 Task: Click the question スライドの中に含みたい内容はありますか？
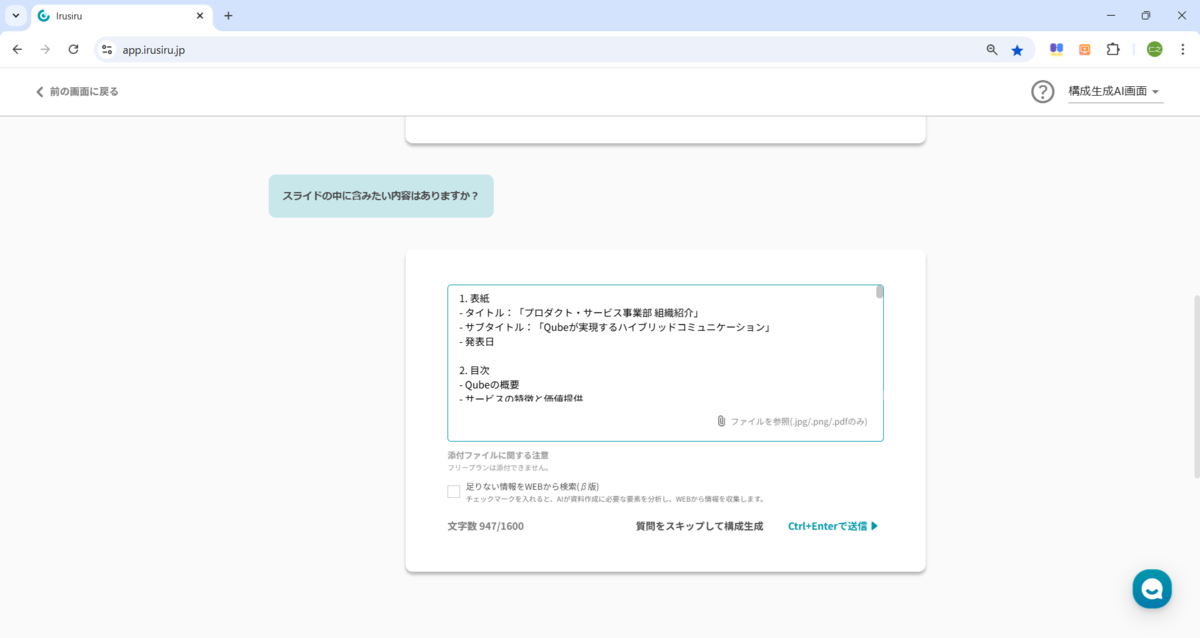tap(381, 196)
